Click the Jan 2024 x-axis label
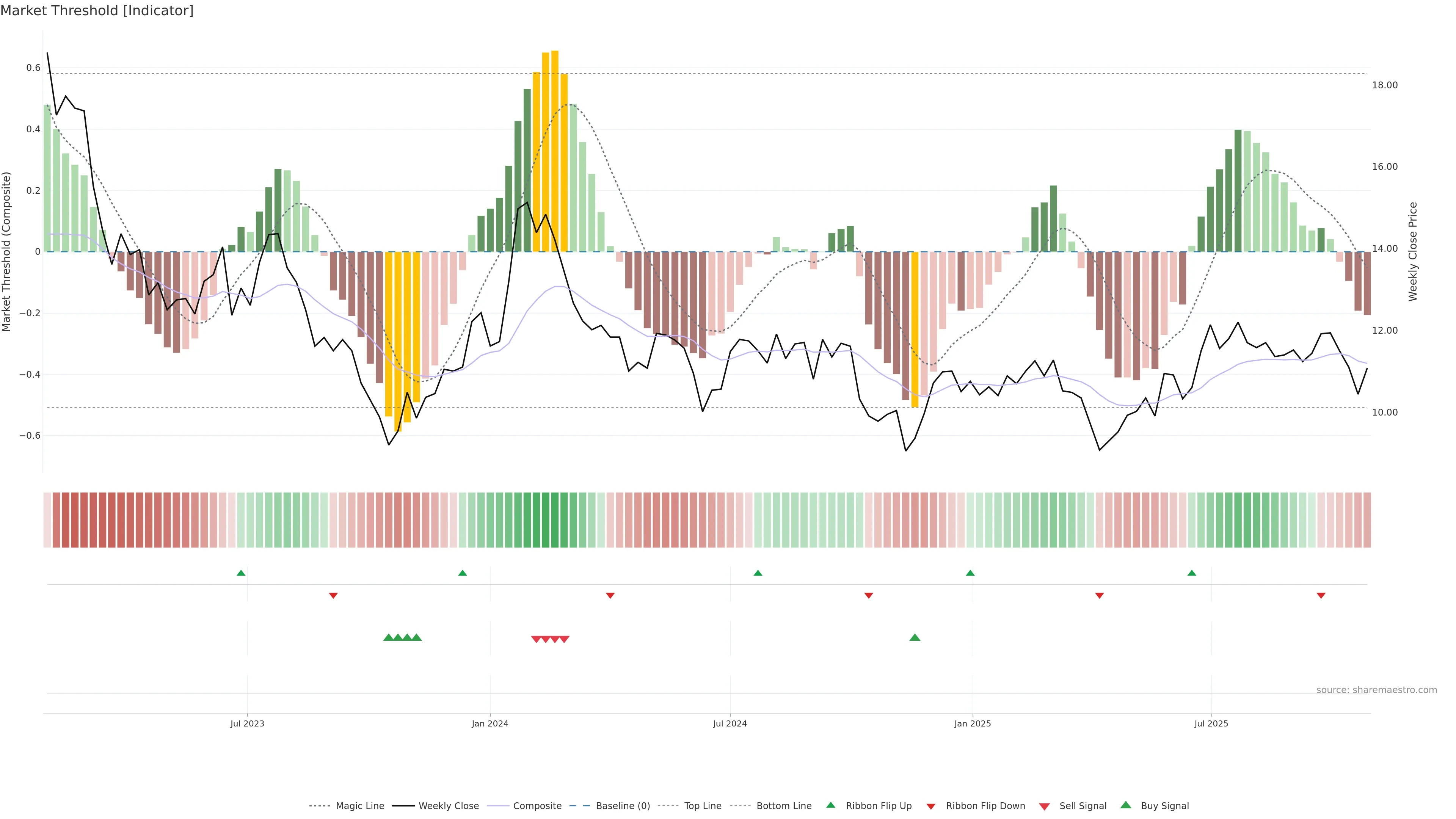The image size is (1456, 819). (x=490, y=723)
